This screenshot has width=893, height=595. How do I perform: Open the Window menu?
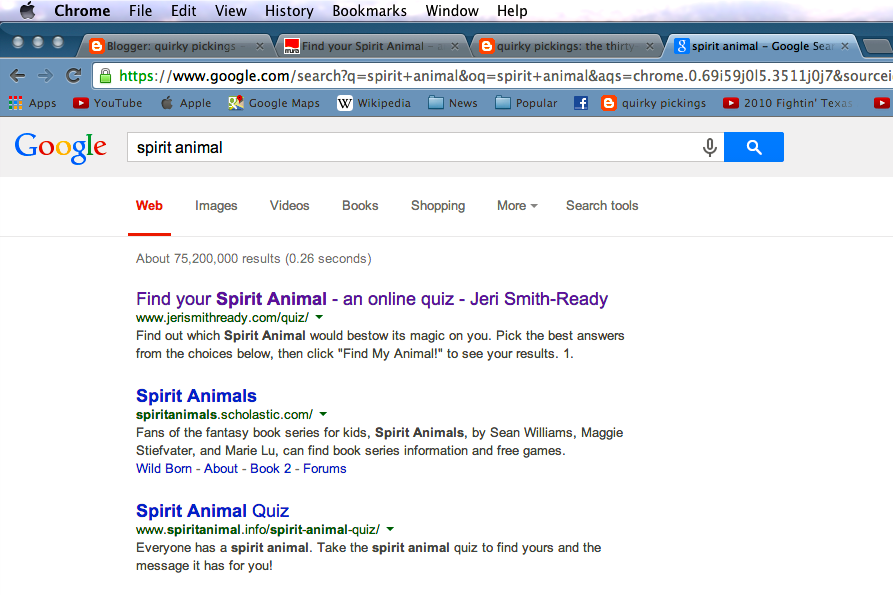click(452, 11)
